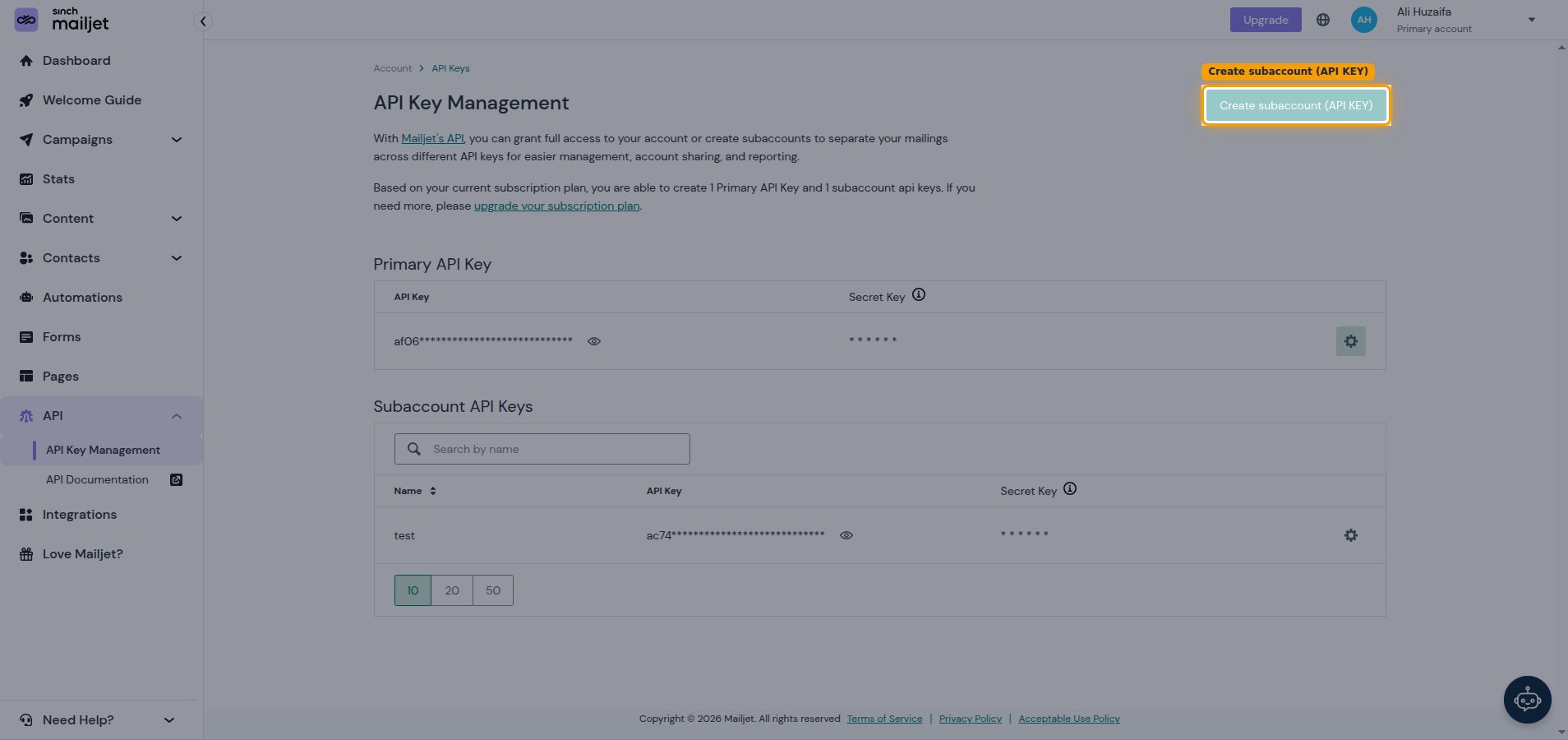1568x740 pixels.
Task: Click the Account breadcrumb
Action: [x=393, y=68]
